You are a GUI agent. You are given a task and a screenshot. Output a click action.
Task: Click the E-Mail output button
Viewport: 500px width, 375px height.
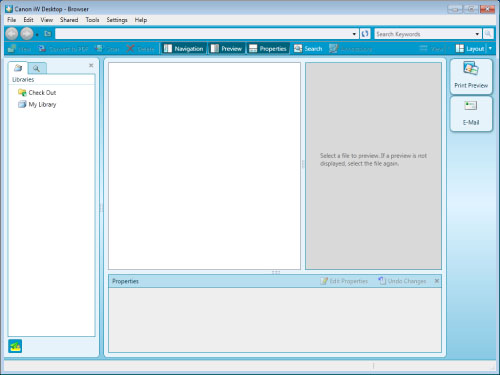[x=471, y=114]
